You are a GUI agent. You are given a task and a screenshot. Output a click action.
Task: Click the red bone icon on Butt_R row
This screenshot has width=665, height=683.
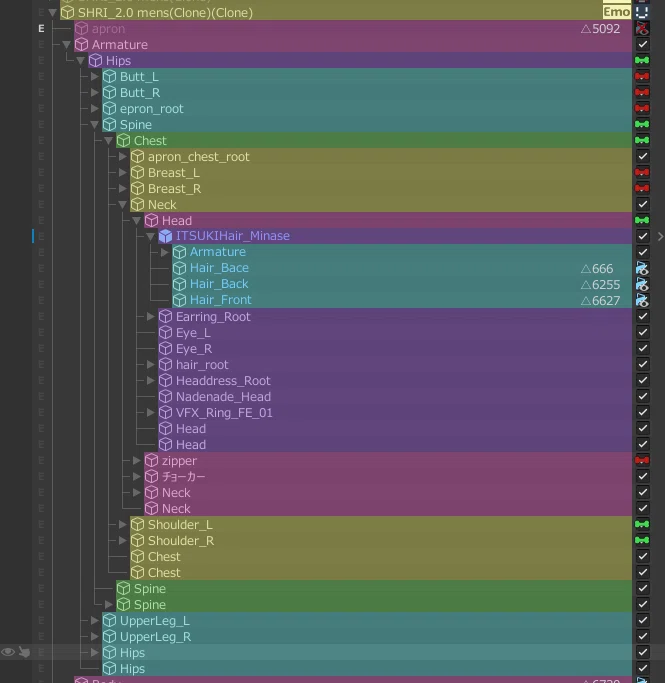click(x=642, y=92)
